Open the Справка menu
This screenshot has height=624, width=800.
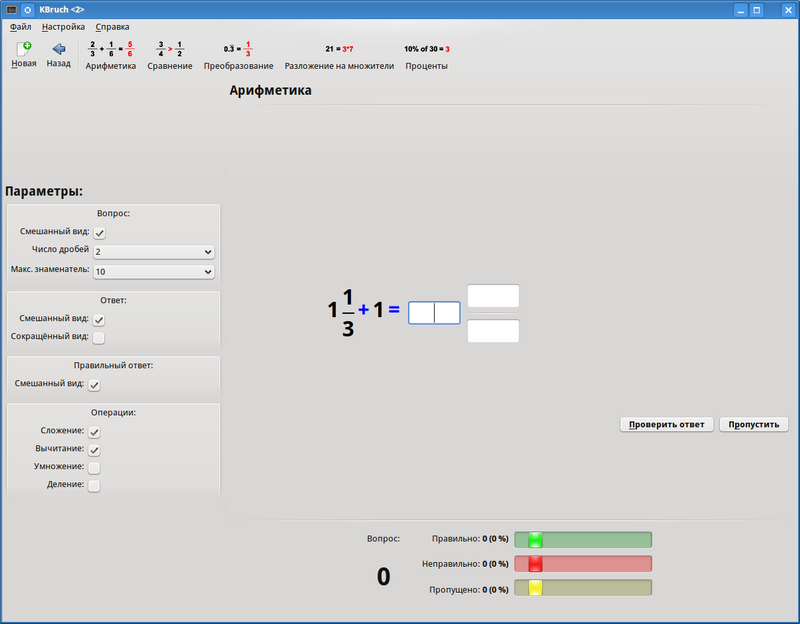click(112, 27)
